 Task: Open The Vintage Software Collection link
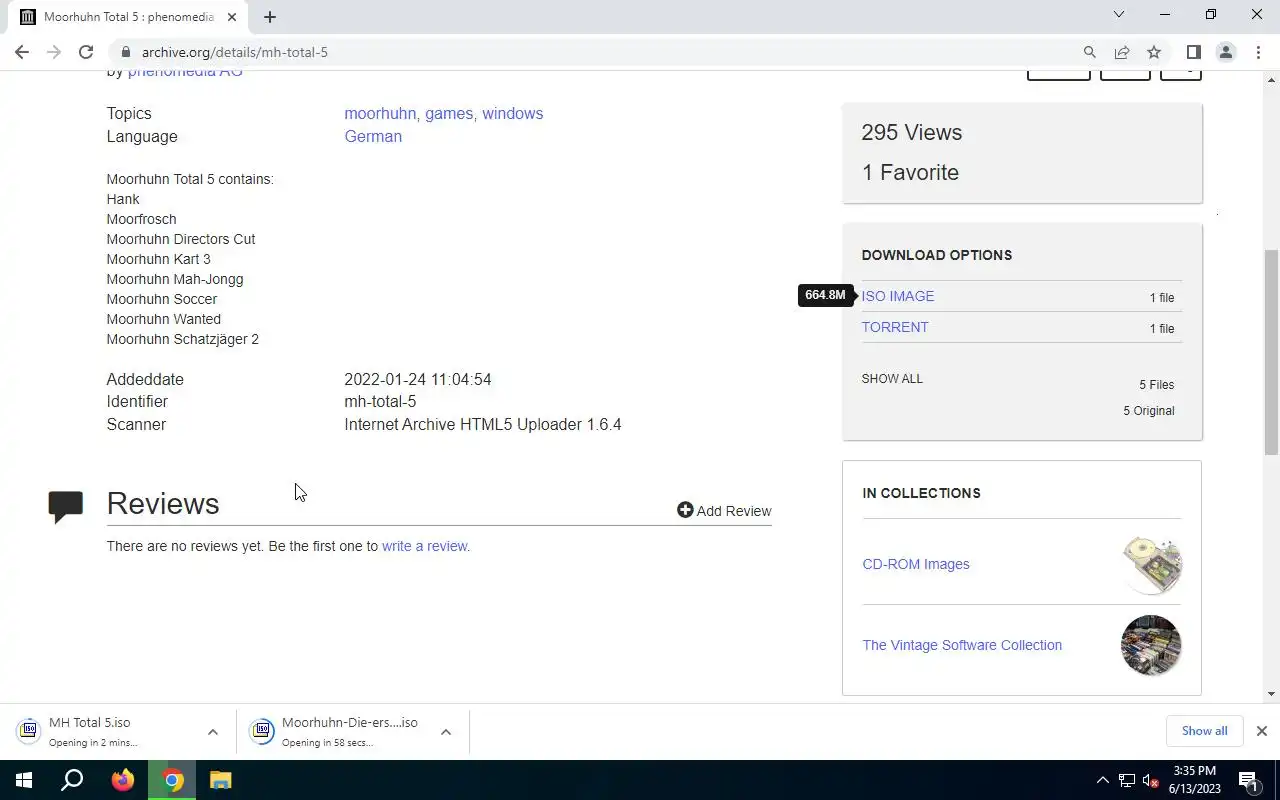point(962,645)
